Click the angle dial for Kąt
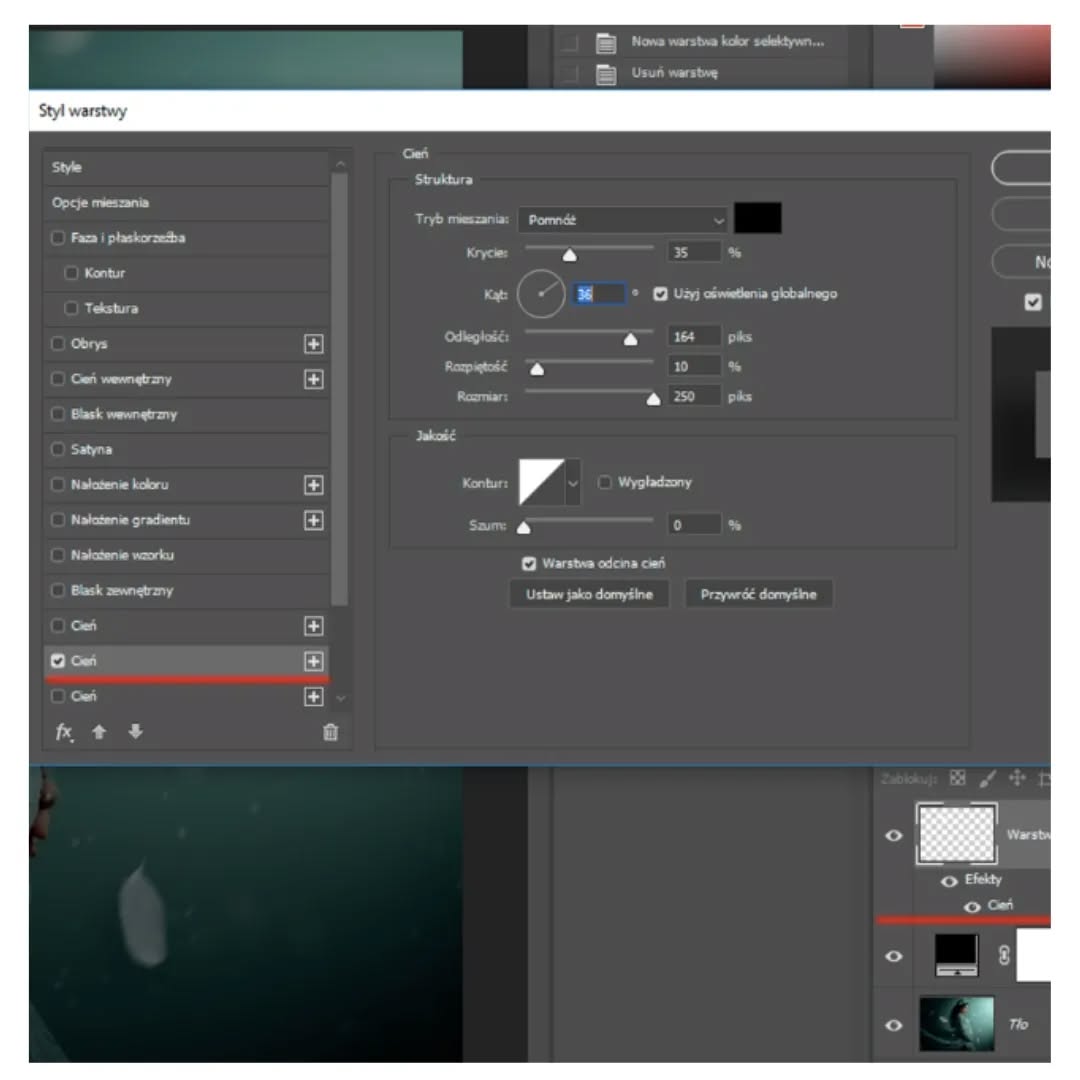1080x1080 pixels. point(541,293)
